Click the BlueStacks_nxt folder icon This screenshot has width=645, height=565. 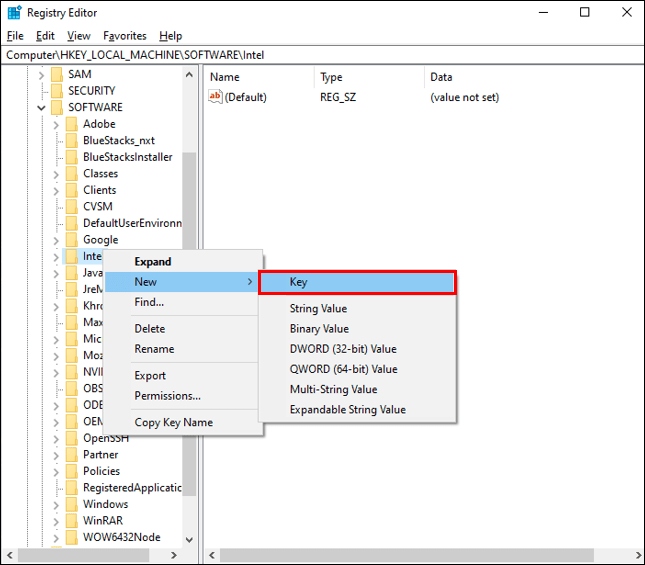(72, 141)
